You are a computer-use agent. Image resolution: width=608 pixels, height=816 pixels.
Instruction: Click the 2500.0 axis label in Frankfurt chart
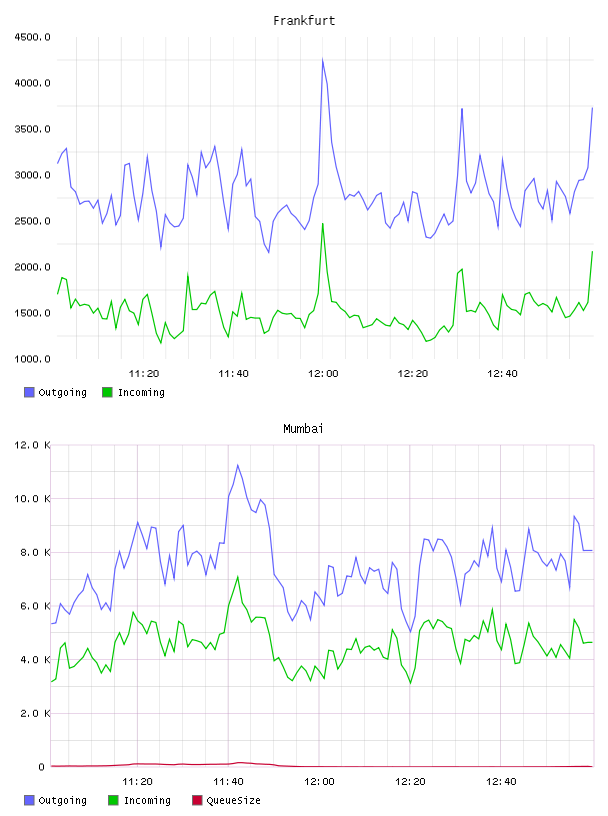click(x=32, y=221)
